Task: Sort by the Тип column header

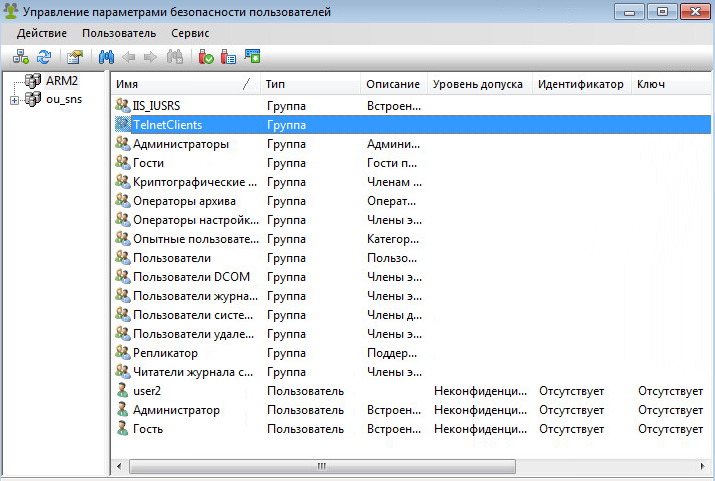Action: click(311, 84)
